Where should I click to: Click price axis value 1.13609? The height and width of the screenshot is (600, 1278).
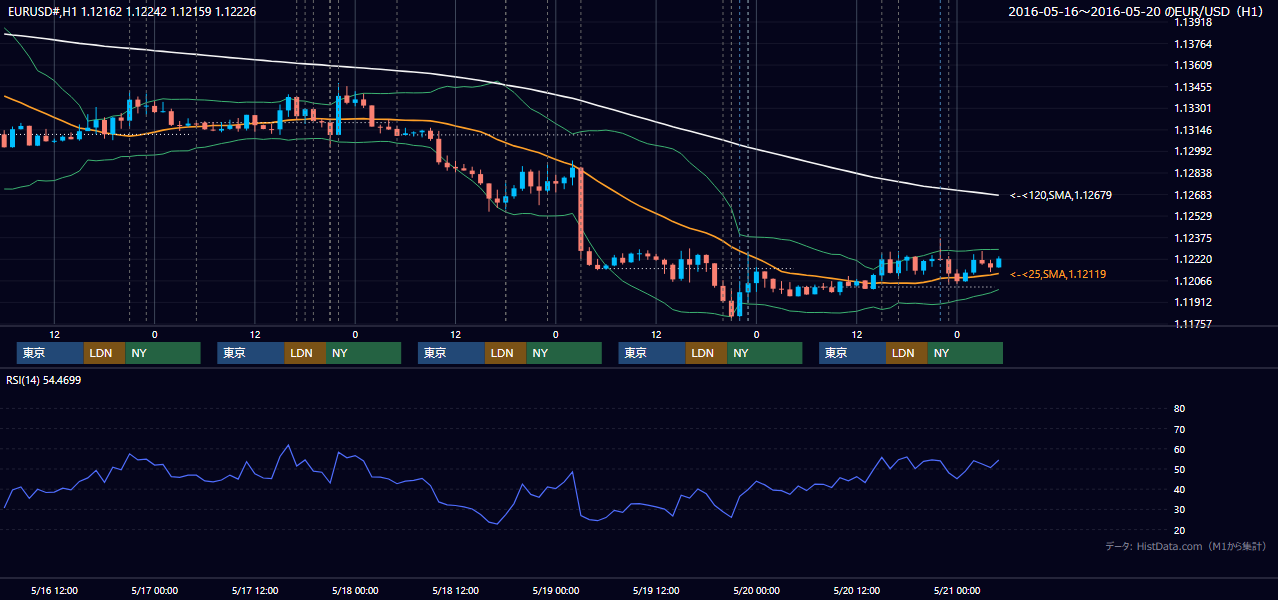[1193, 65]
